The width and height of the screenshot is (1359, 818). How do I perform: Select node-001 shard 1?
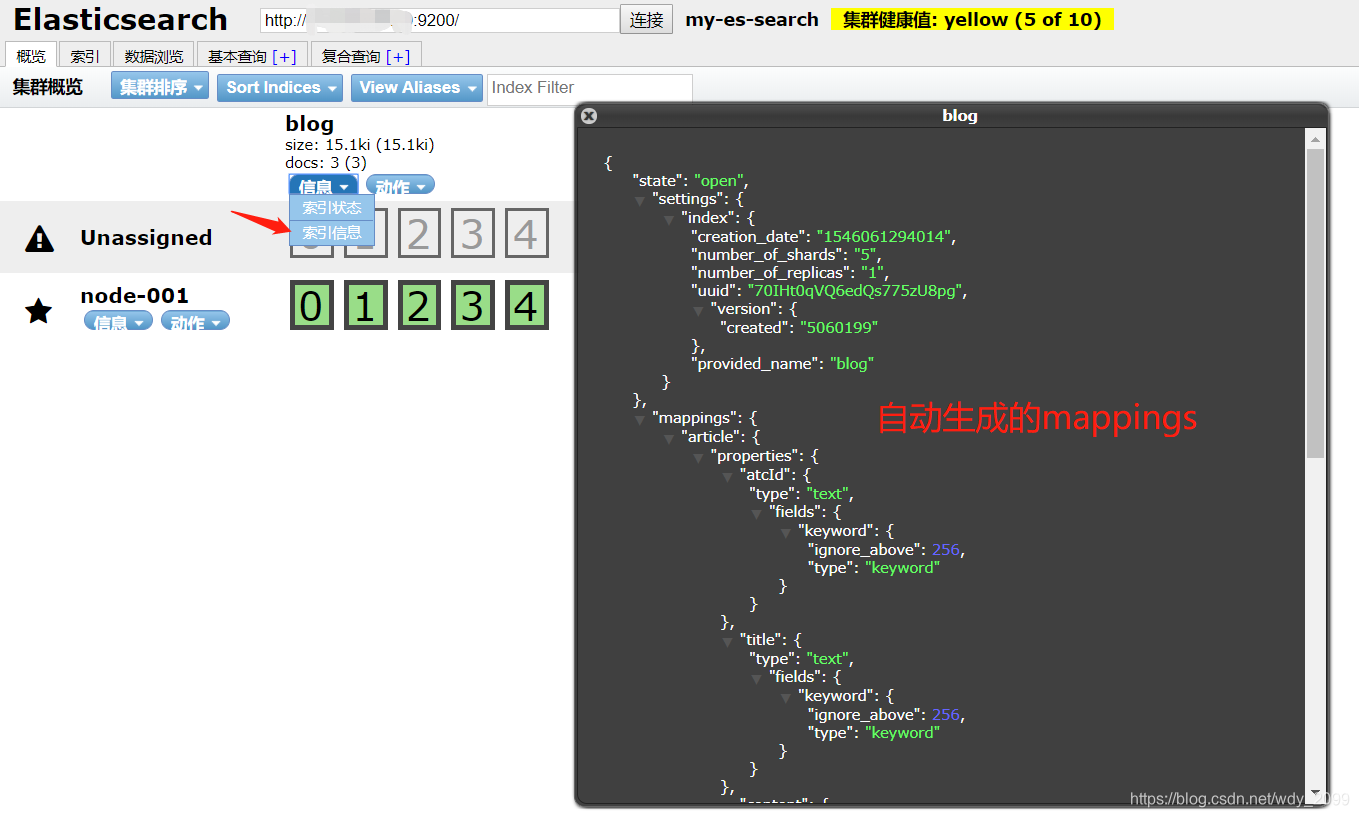point(365,305)
